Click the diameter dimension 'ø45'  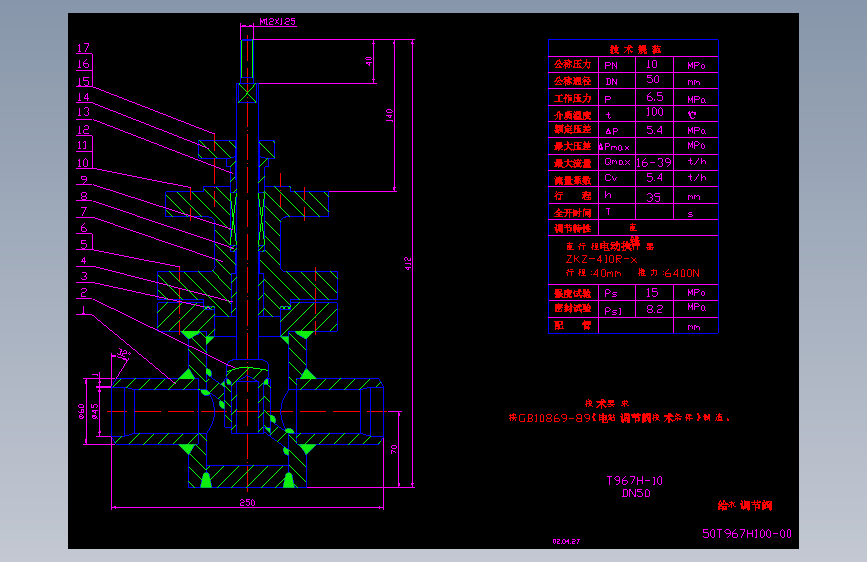(95, 412)
